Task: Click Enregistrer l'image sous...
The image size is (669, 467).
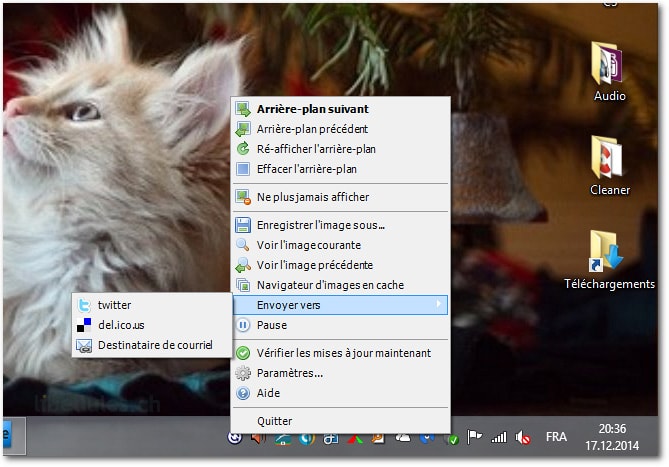Action: click(340, 225)
